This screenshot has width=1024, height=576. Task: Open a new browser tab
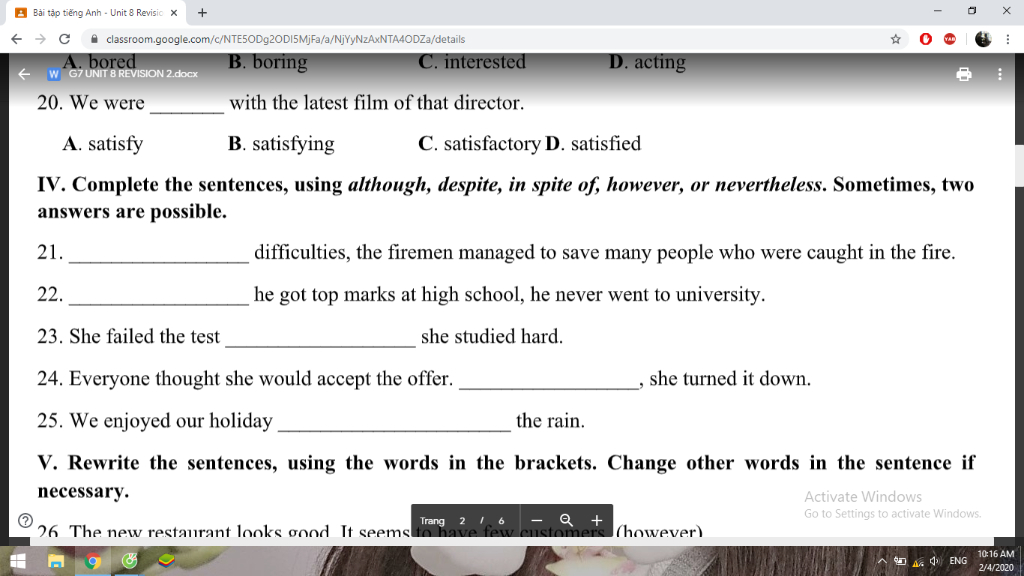click(202, 12)
